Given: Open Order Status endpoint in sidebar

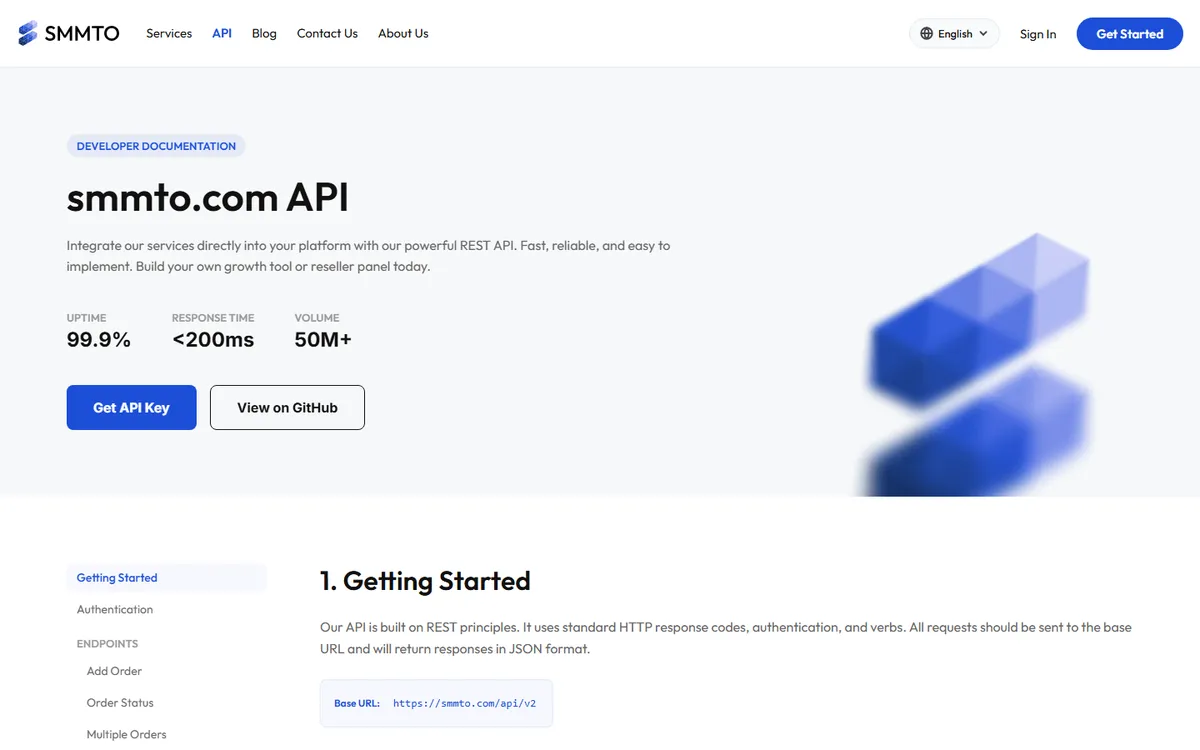Looking at the screenshot, I should pos(120,703).
